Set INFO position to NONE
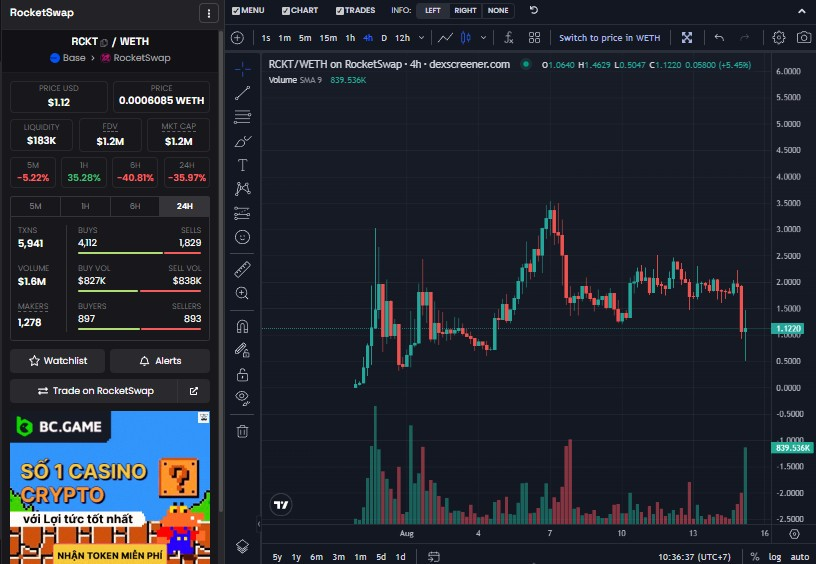Screen dimensions: 816x564 click(x=498, y=10)
